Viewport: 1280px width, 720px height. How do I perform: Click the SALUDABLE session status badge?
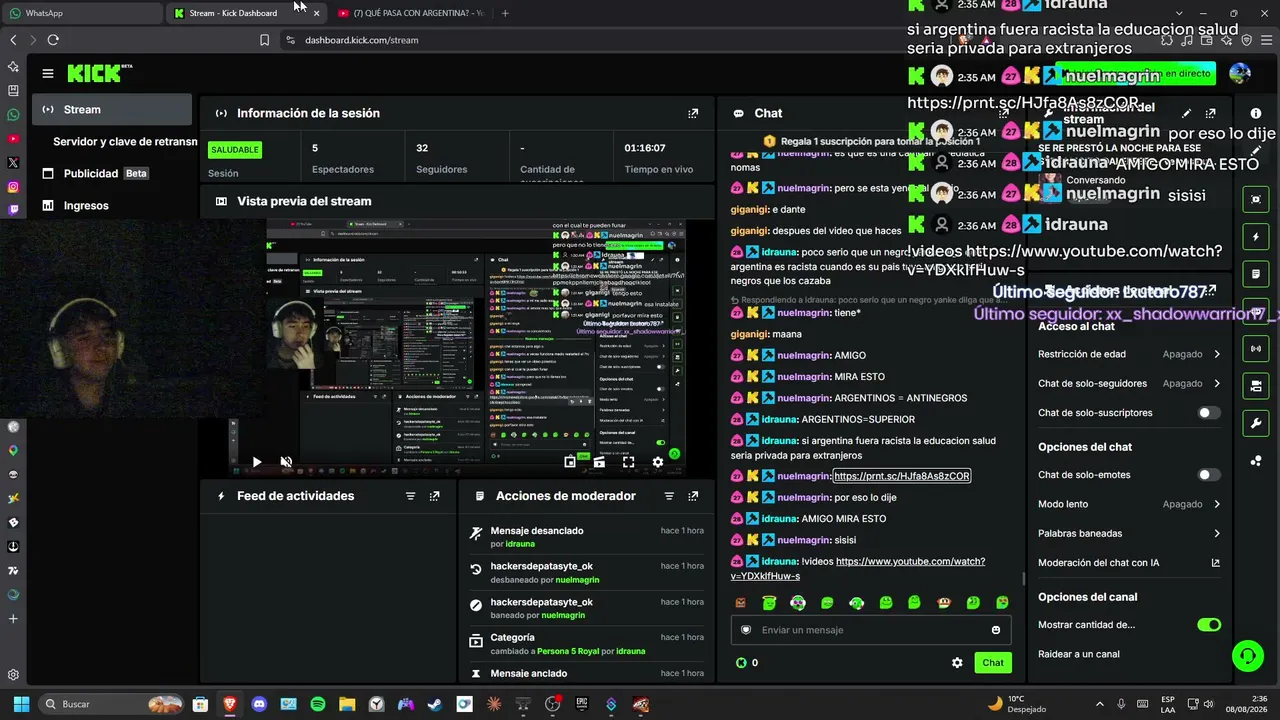[235, 150]
